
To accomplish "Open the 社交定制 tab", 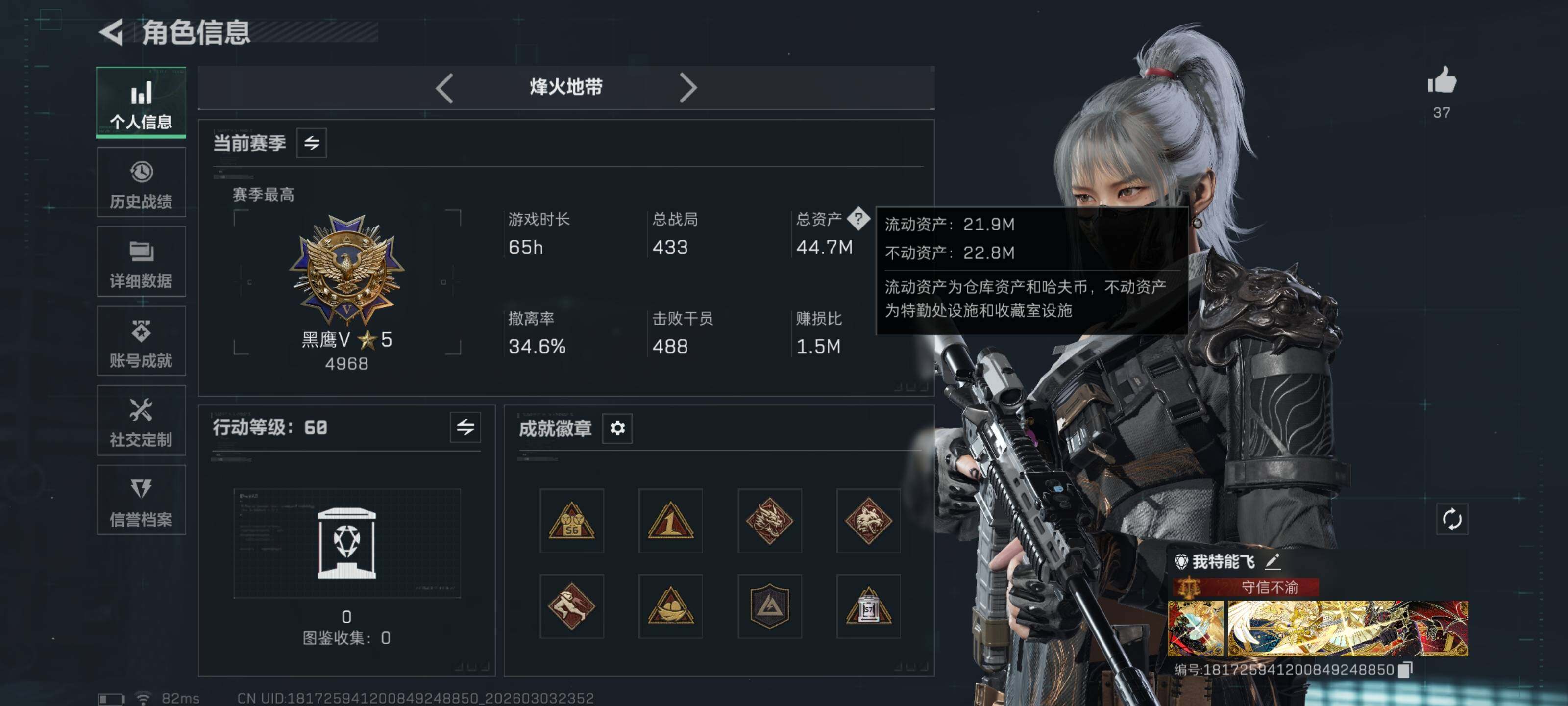I will pos(141,420).
